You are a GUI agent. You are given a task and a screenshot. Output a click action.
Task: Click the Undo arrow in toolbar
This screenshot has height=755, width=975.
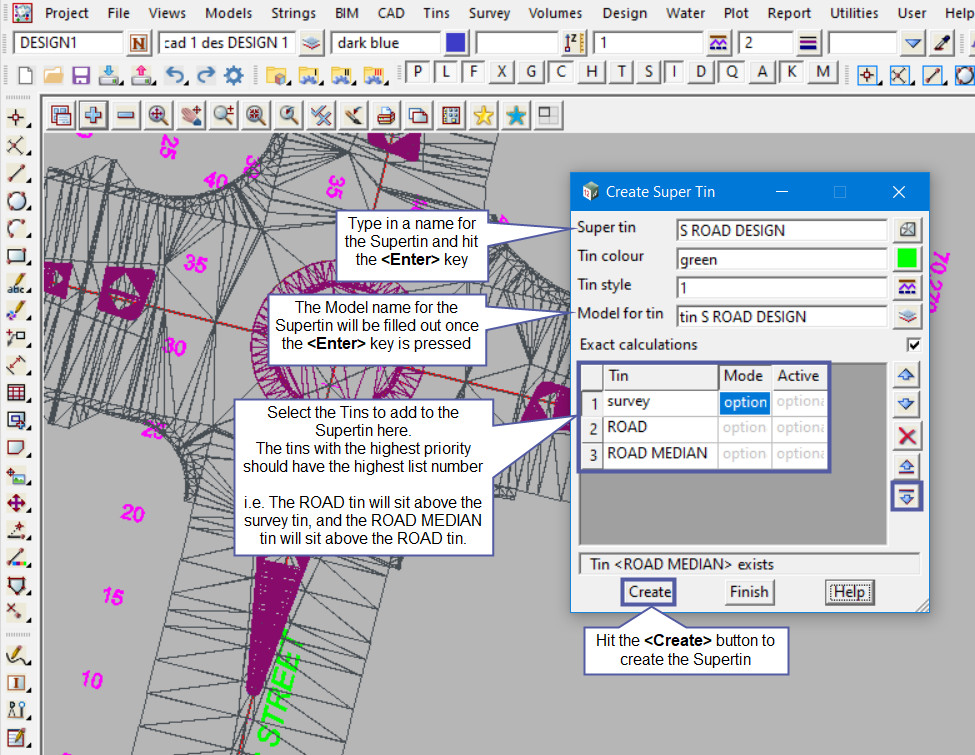point(175,74)
